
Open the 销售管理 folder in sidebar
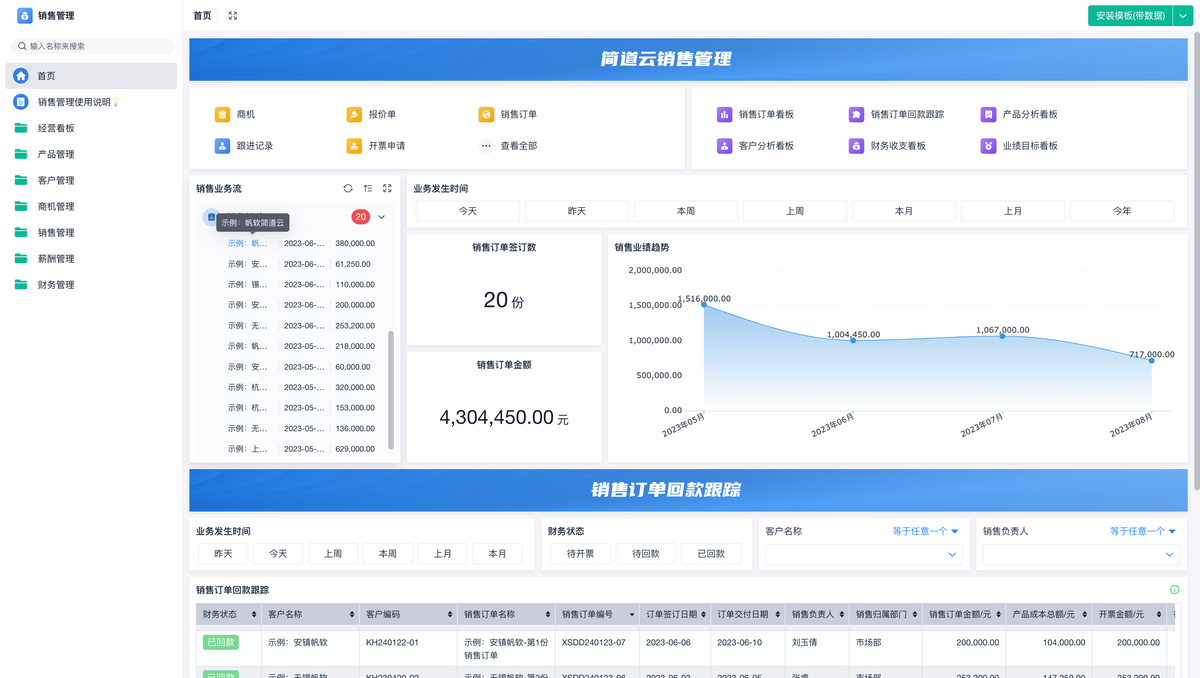tap(92, 232)
